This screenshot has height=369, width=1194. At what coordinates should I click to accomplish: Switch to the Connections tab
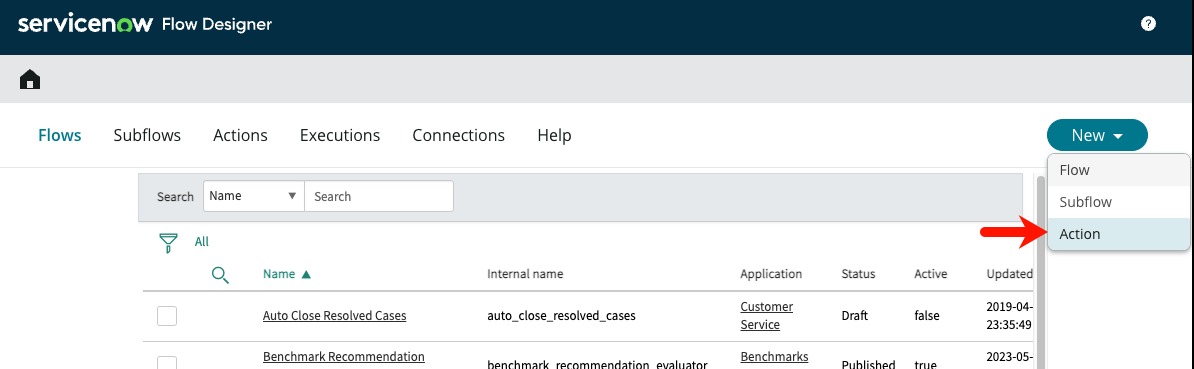tap(458, 135)
